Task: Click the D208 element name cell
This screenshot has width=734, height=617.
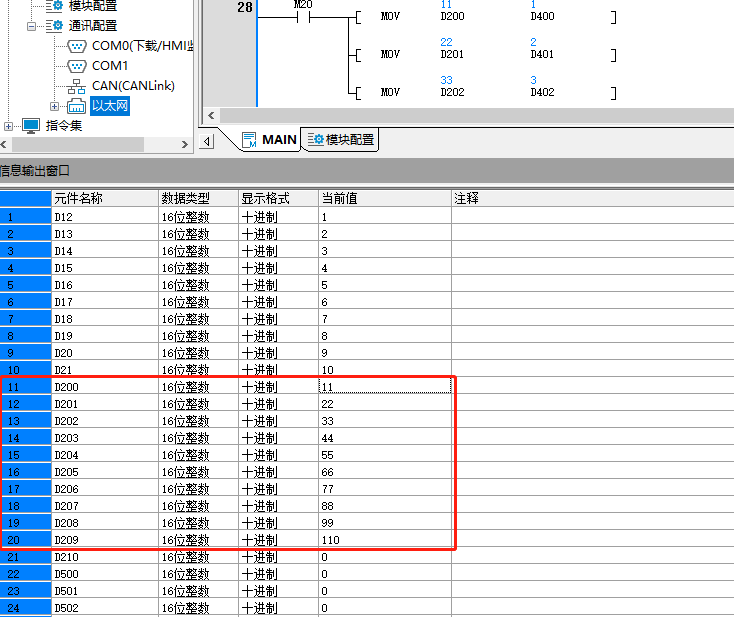Action: tap(105, 523)
